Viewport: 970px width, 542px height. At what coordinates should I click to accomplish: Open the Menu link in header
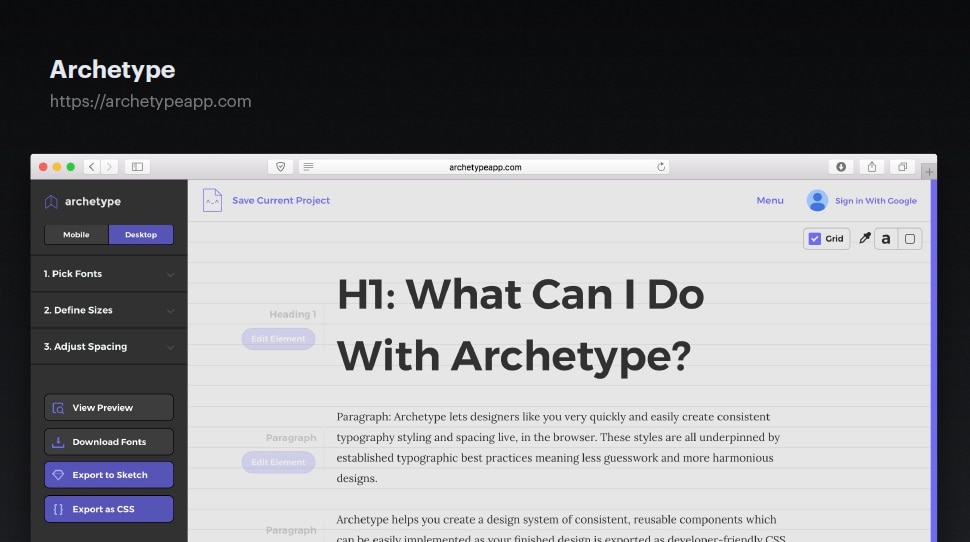click(x=770, y=200)
